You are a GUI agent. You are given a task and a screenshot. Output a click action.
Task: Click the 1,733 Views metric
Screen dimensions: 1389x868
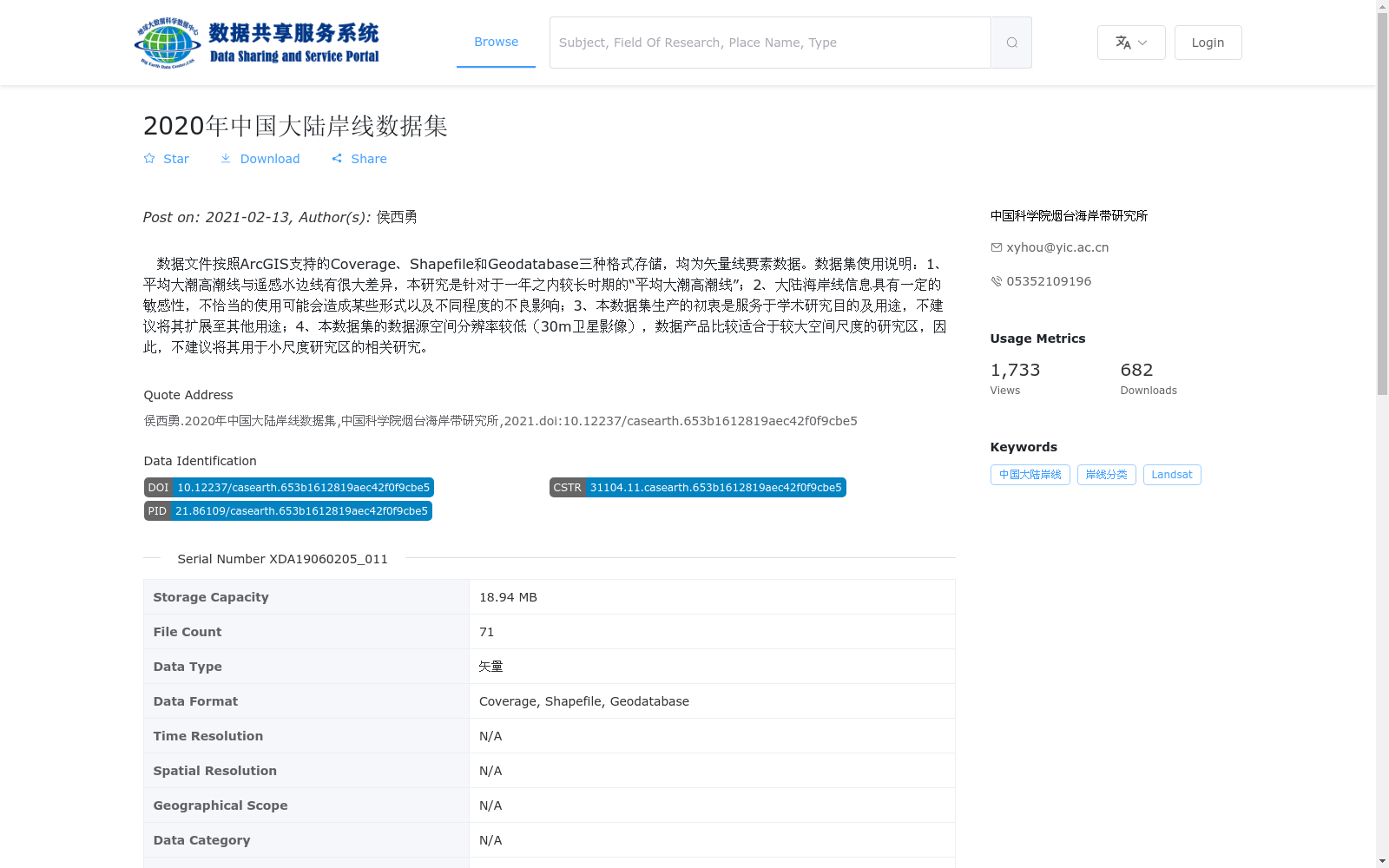tap(1015, 378)
